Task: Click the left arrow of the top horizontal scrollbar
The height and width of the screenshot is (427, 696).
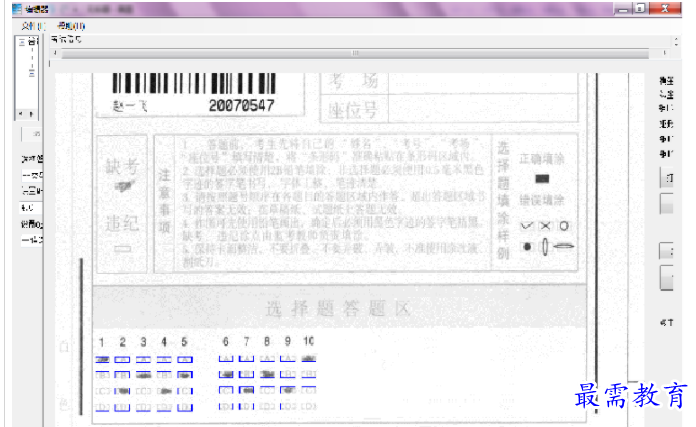Action: 55,53
